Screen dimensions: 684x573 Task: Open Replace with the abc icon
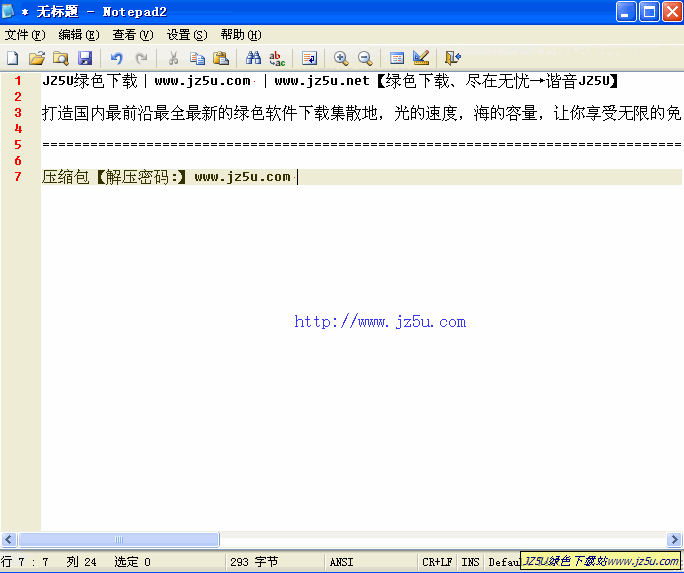(277, 58)
